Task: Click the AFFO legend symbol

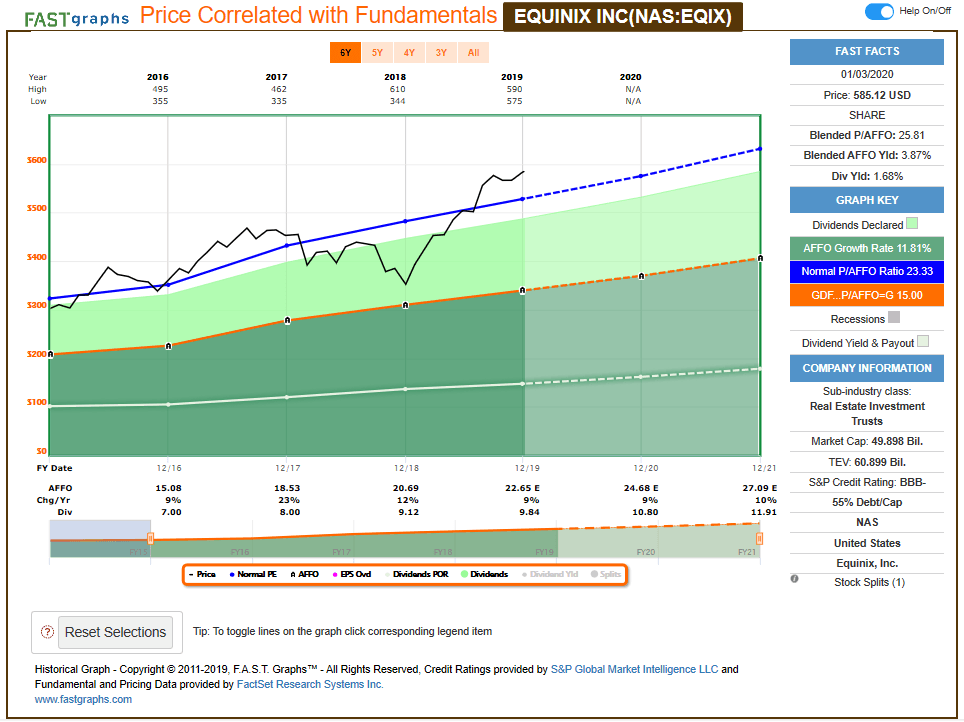Action: point(291,575)
